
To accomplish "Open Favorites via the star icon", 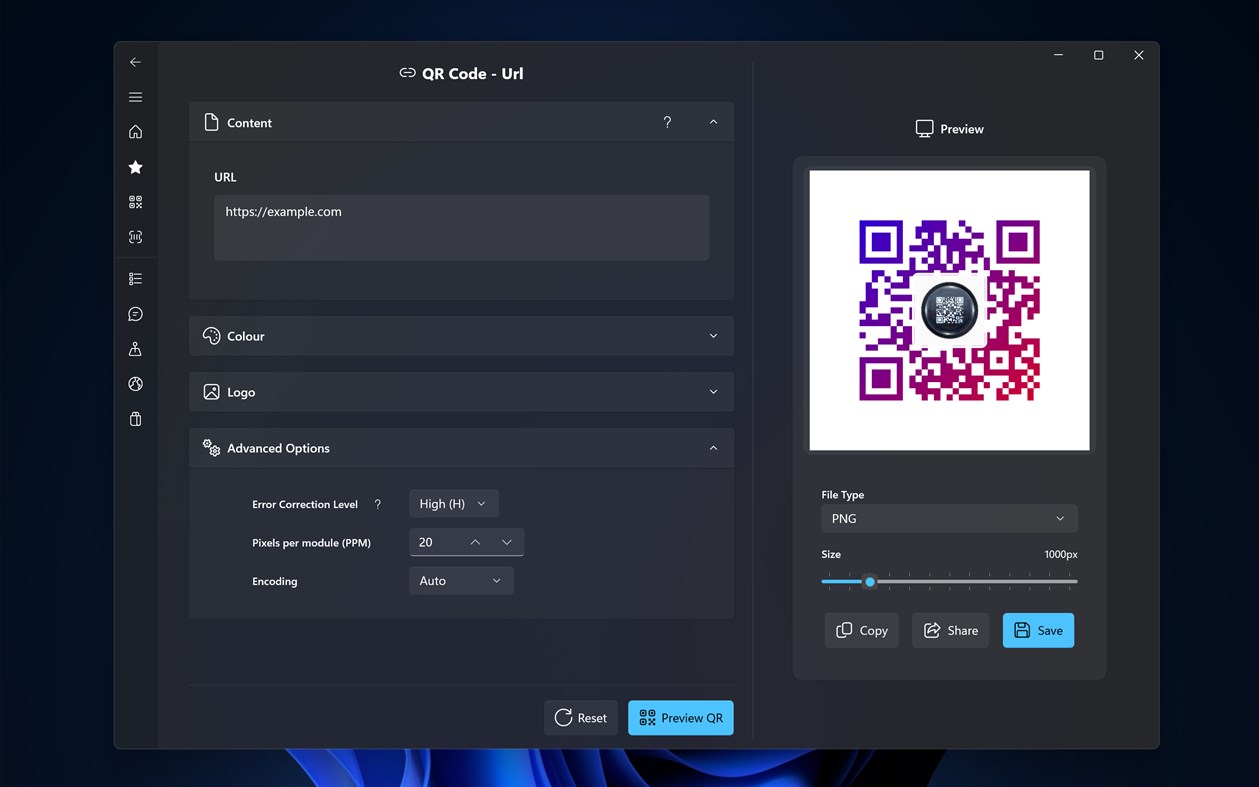I will (x=135, y=167).
